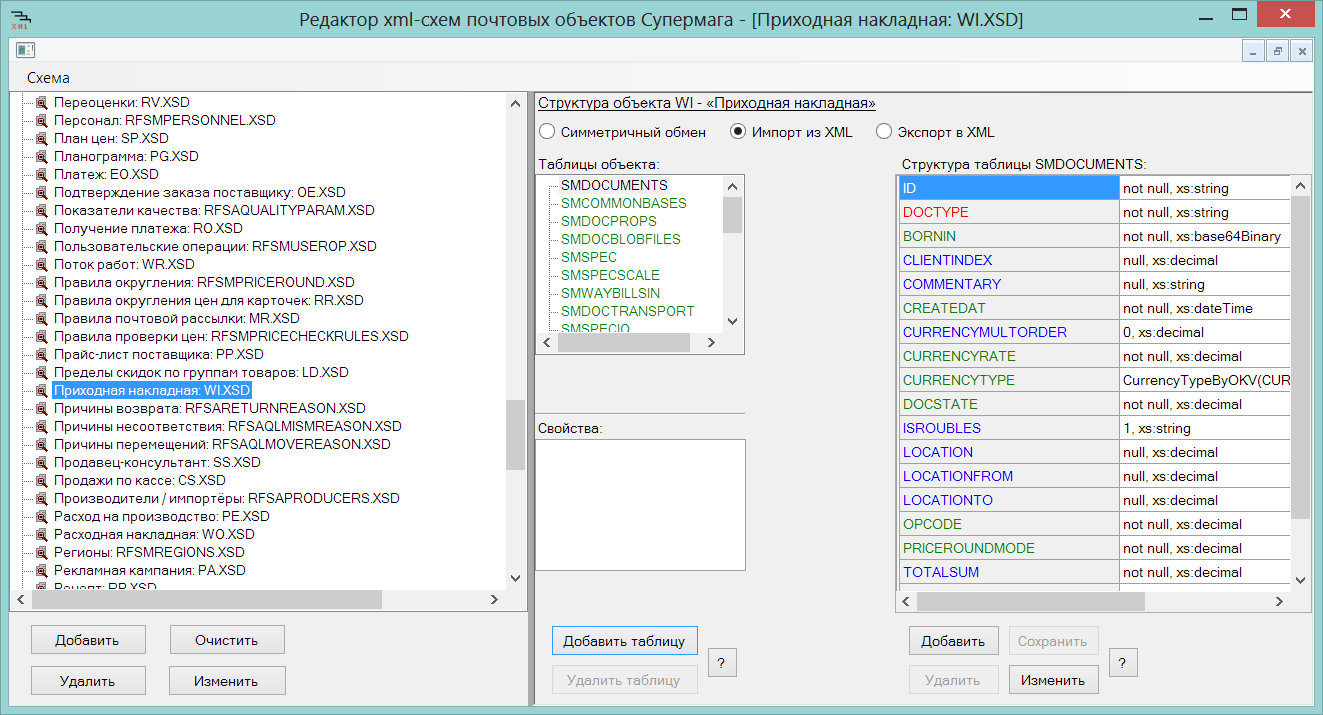Choose the Экспорт в XML radio option

point(884,132)
